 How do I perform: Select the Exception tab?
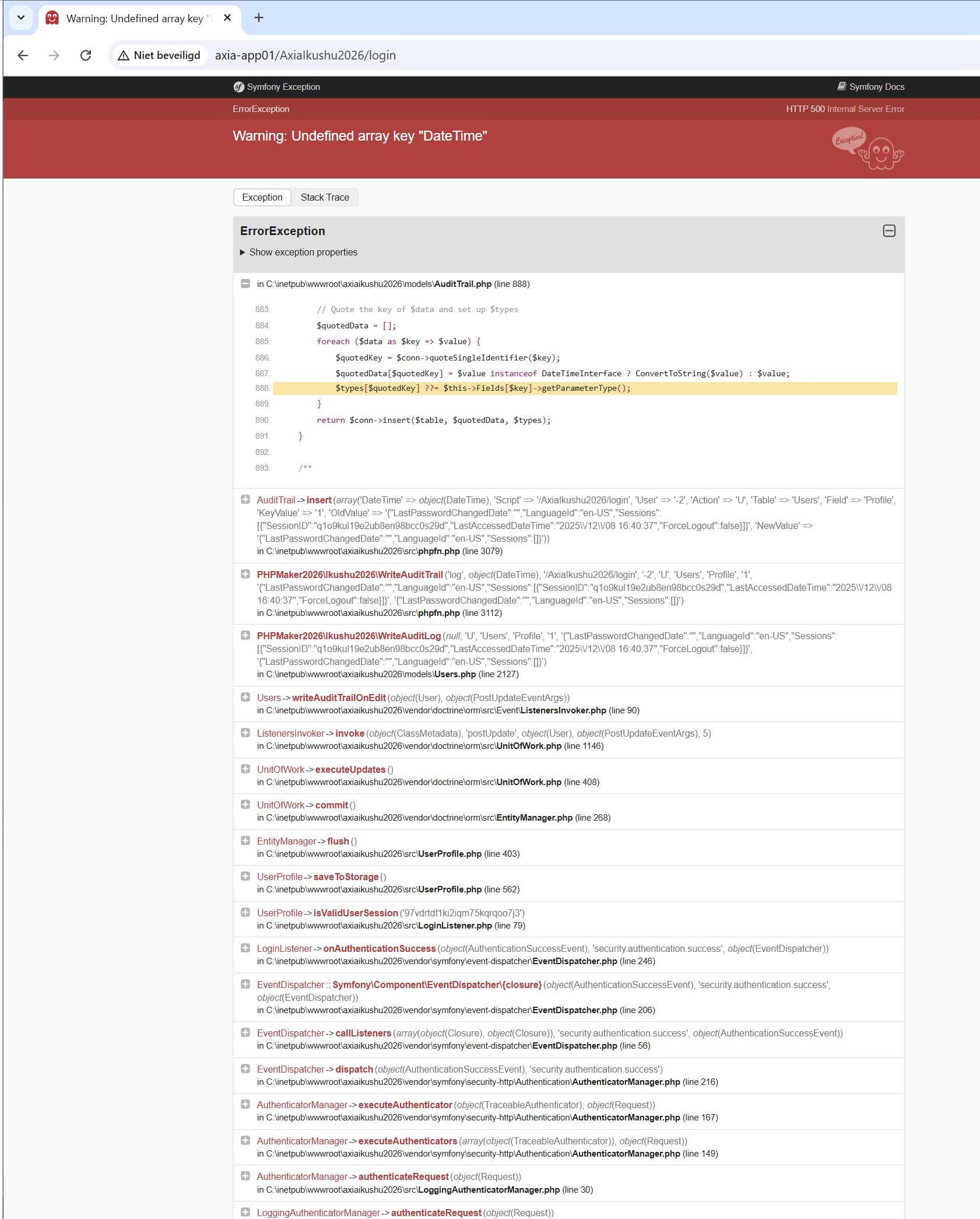coord(262,198)
